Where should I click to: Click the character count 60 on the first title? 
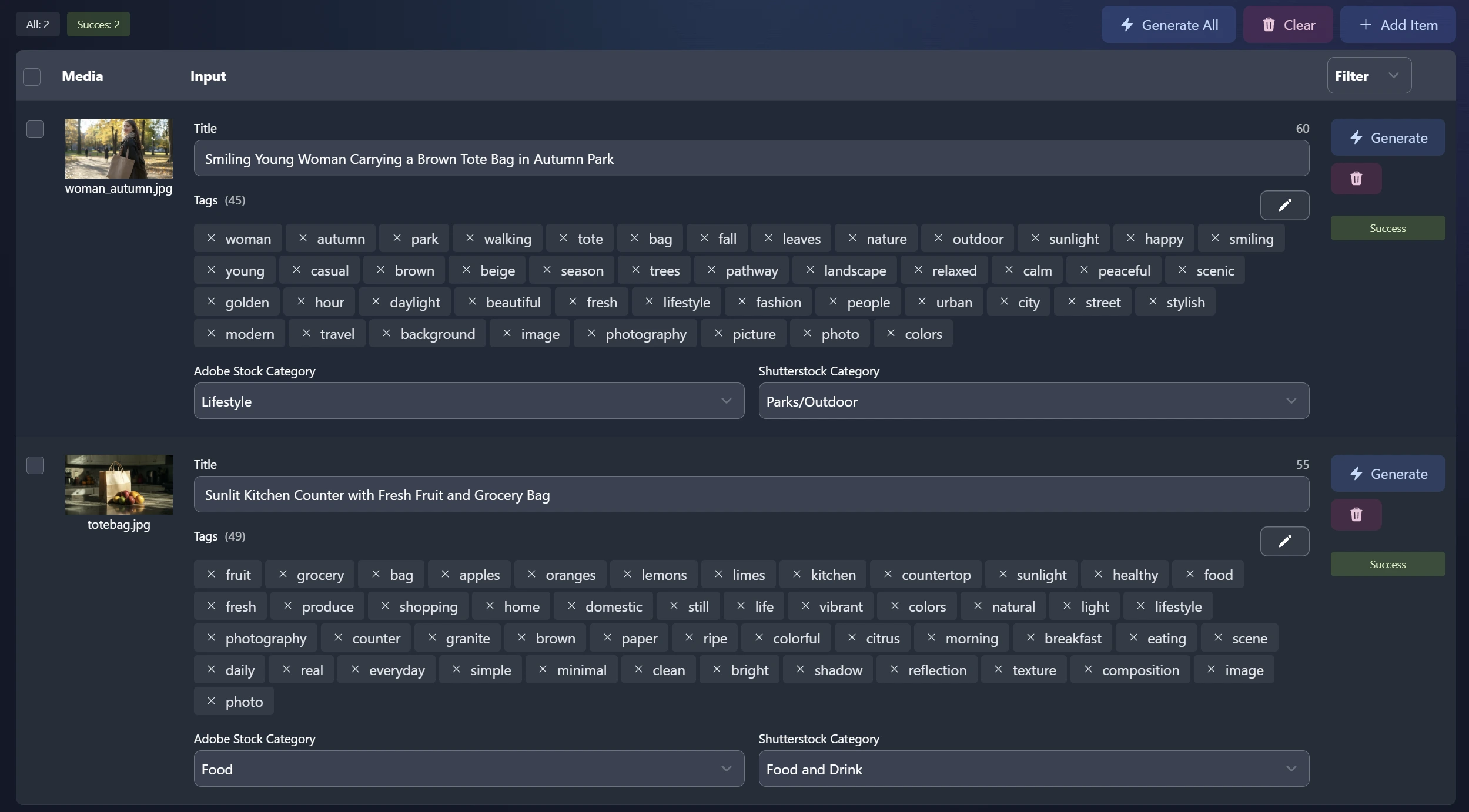coord(1301,128)
